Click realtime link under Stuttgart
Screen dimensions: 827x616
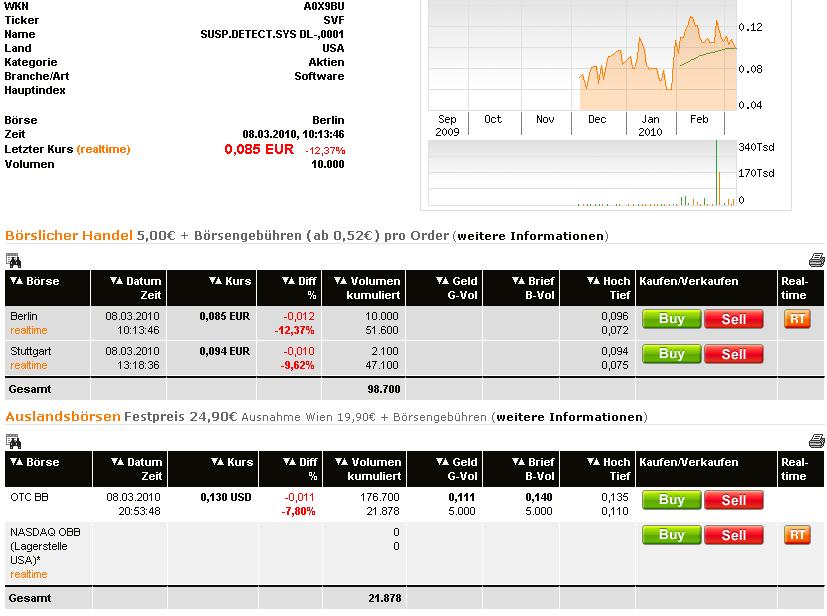point(28,366)
